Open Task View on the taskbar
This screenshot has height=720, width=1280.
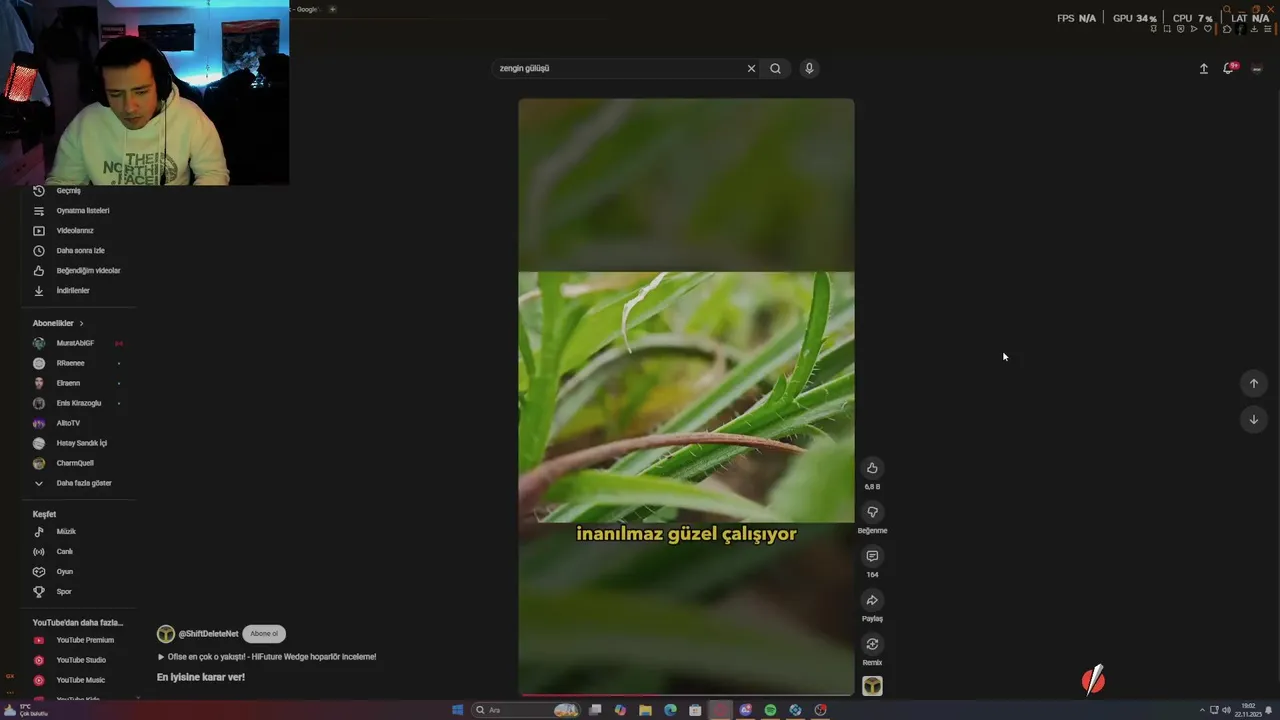595,710
